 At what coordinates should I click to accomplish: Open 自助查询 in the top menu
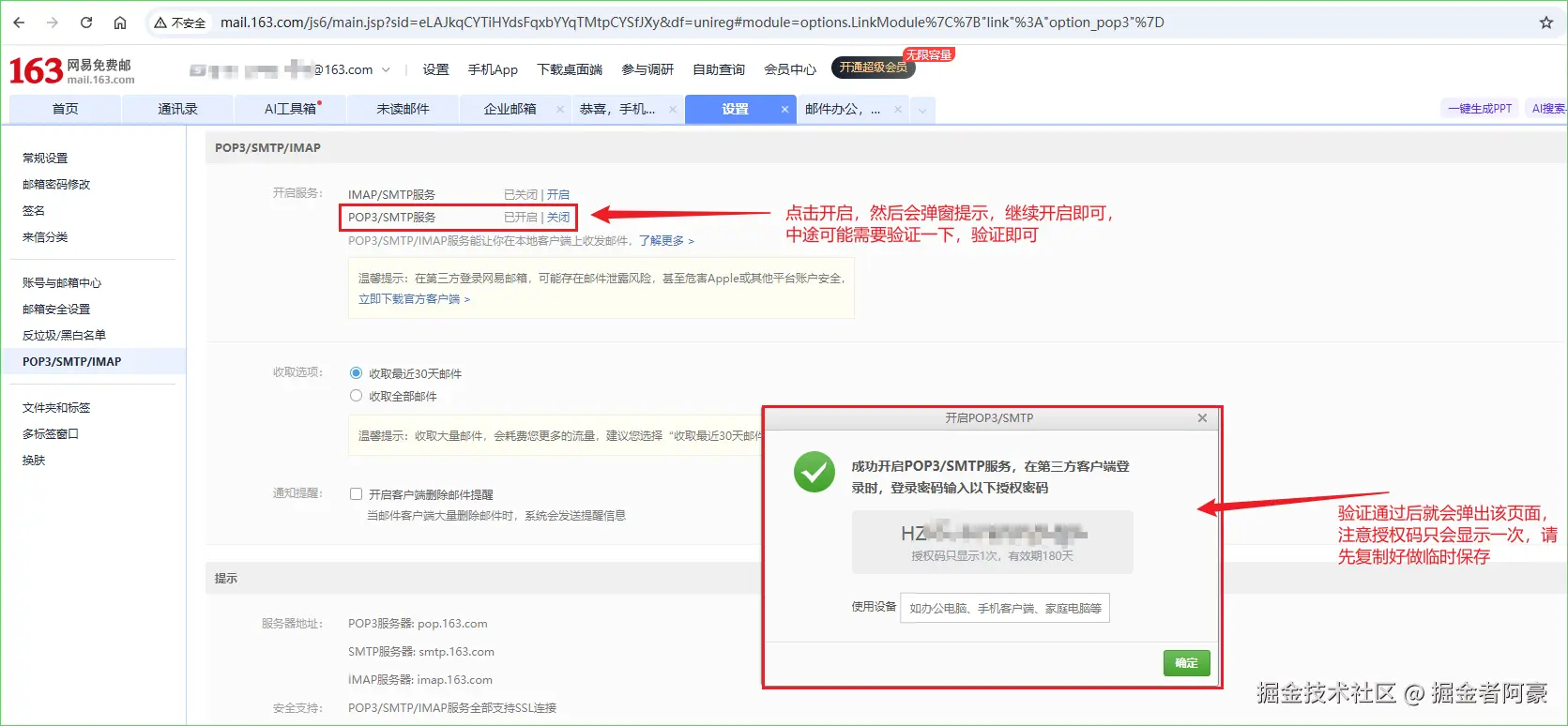coord(719,69)
